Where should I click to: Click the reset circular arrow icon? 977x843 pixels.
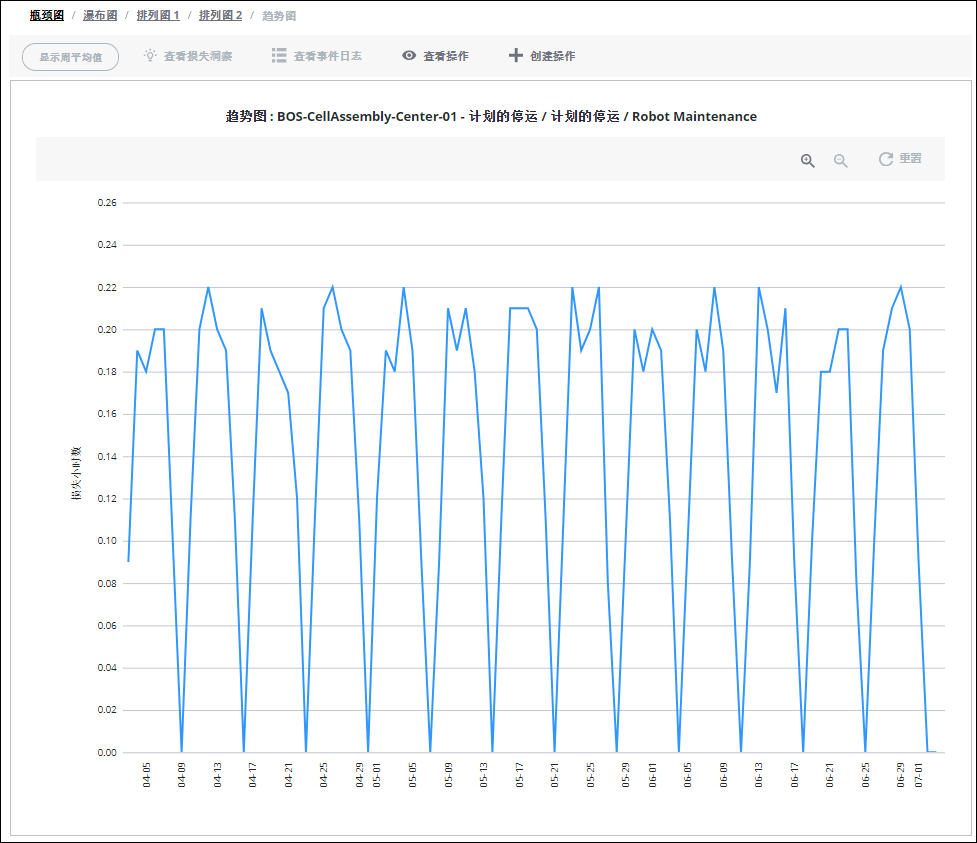point(885,159)
